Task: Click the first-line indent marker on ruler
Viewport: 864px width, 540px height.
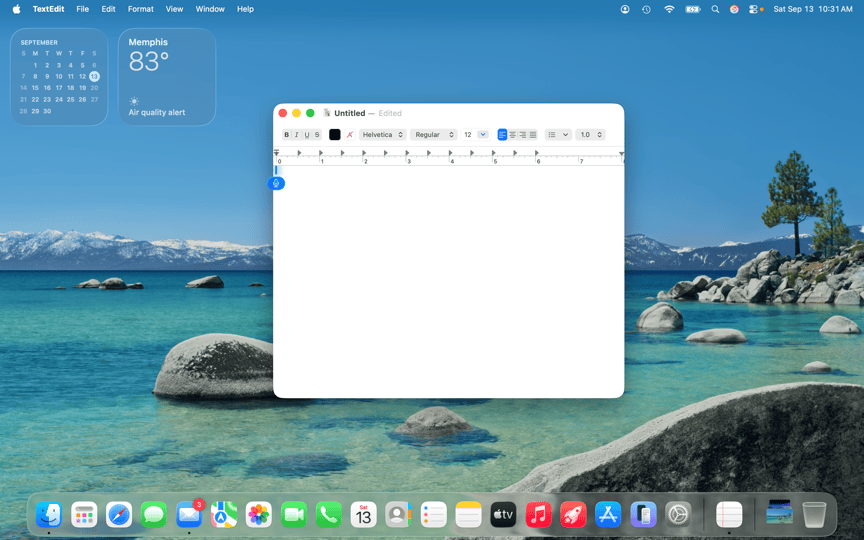Action: click(276, 151)
